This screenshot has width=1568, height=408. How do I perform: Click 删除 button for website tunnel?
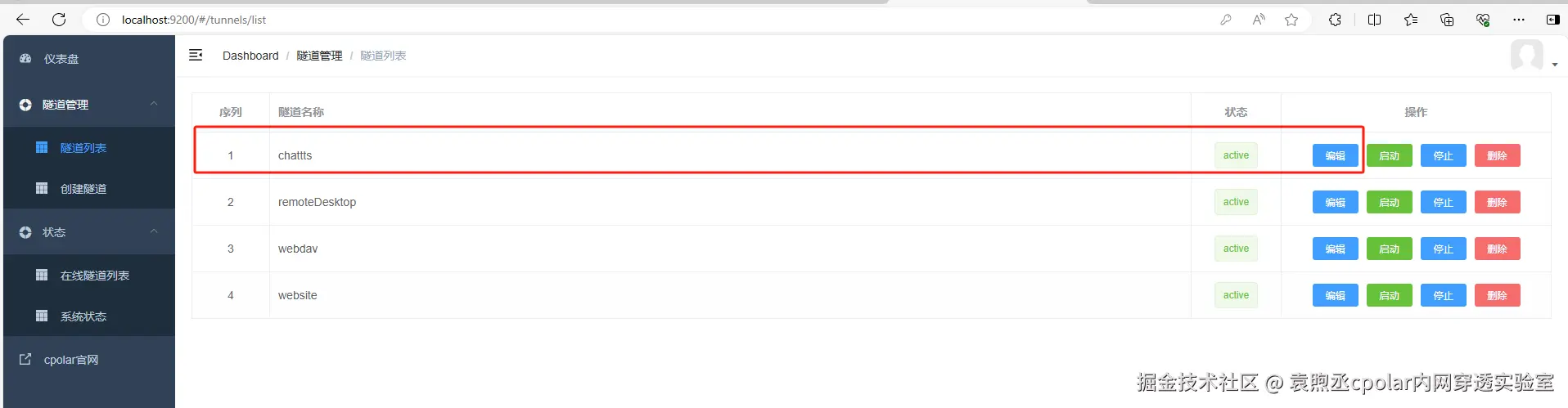click(x=1497, y=295)
